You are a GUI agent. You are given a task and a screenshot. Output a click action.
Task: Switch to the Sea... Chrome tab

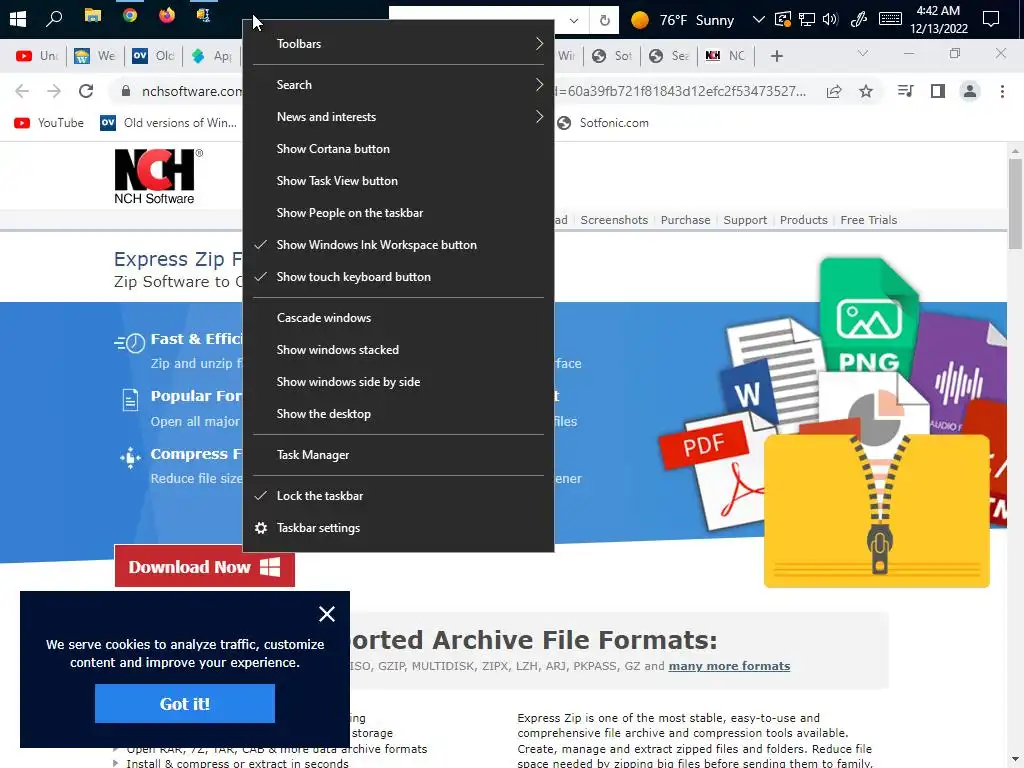669,56
